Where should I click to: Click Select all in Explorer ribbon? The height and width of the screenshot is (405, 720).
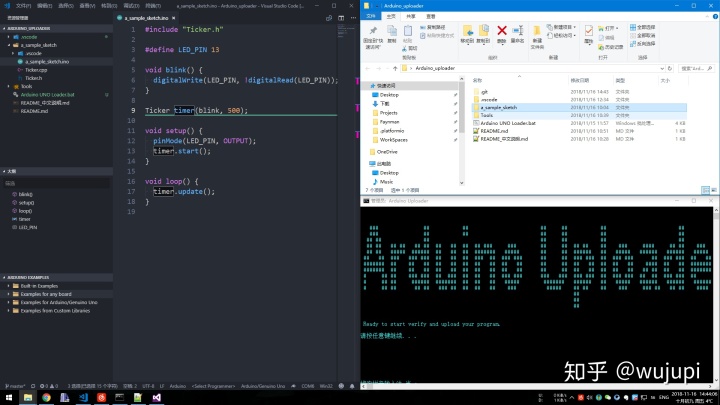(x=642, y=27)
